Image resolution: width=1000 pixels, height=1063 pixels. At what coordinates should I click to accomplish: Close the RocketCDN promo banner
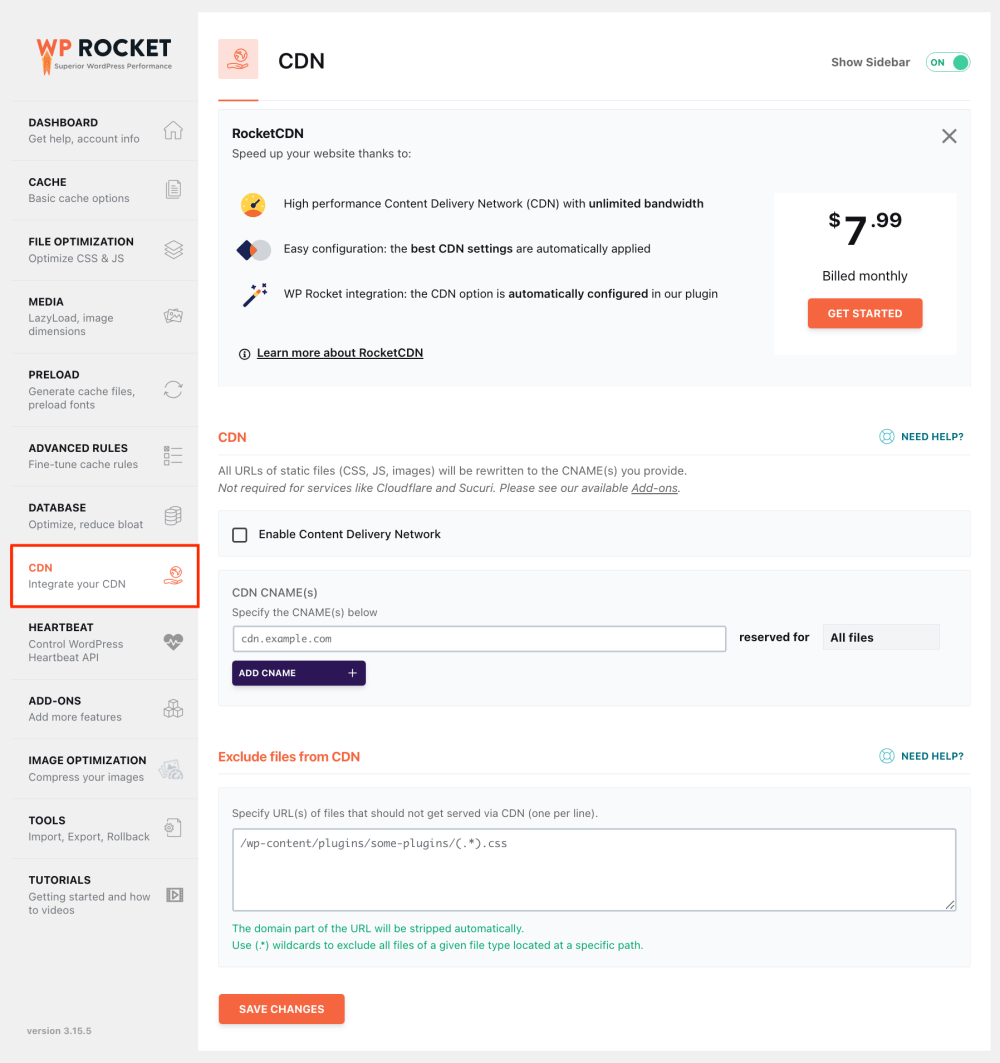click(949, 136)
